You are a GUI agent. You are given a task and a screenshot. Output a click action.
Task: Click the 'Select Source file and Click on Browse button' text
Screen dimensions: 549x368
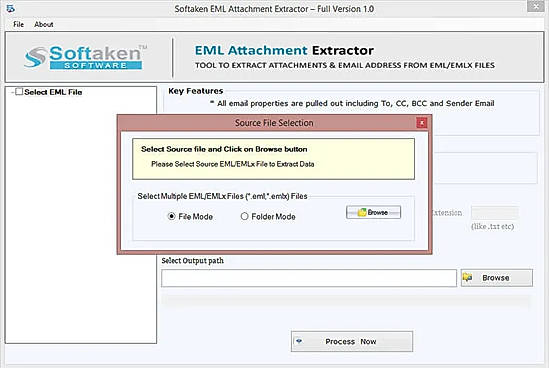pos(224,149)
